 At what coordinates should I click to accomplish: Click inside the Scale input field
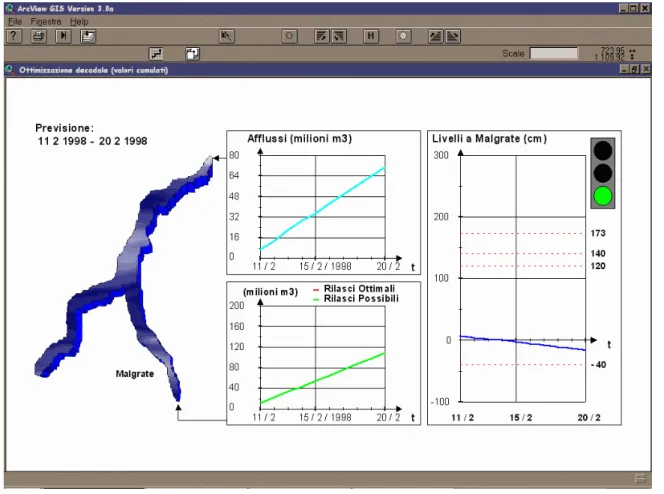pyautogui.click(x=553, y=53)
